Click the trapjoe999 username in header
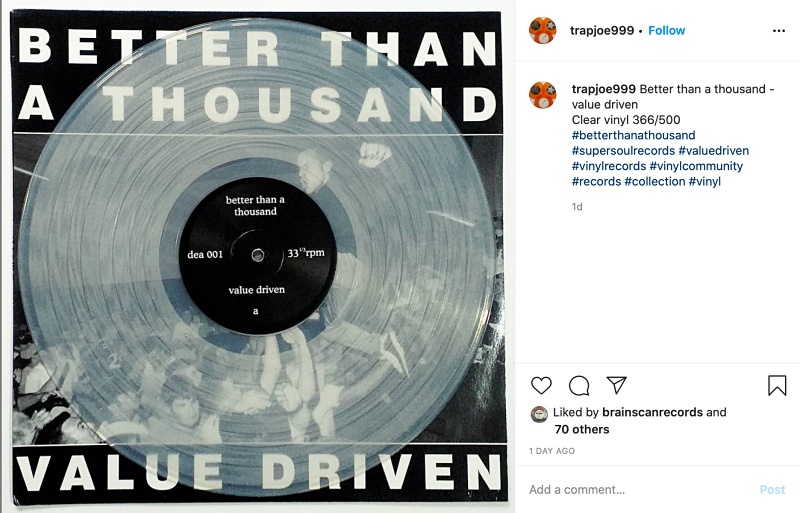This screenshot has width=800, height=513. pos(602,31)
